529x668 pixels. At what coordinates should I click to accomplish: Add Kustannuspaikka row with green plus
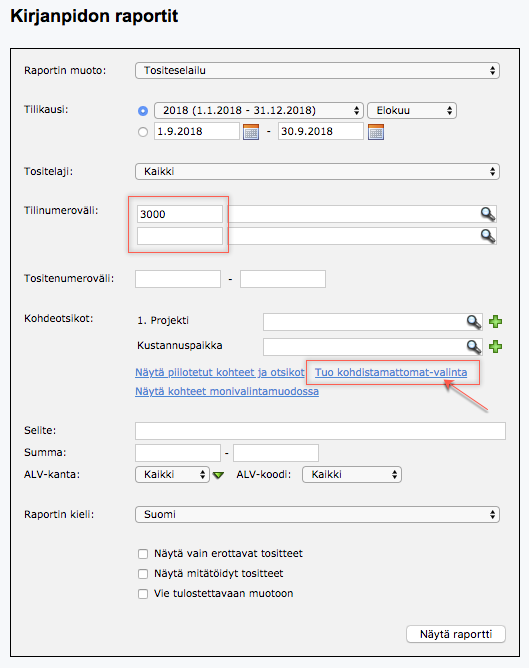495,346
